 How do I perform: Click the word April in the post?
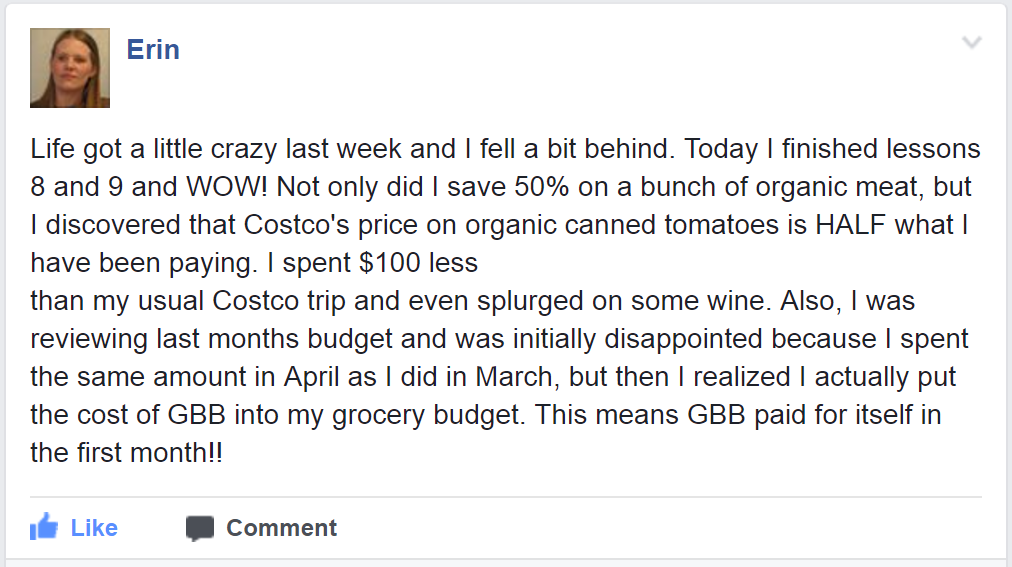point(302,378)
